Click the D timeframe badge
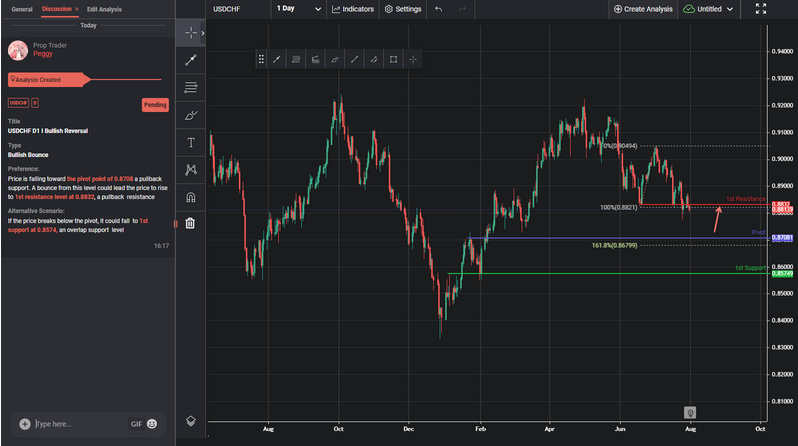Viewport: 798px width, 446px height. [x=35, y=103]
